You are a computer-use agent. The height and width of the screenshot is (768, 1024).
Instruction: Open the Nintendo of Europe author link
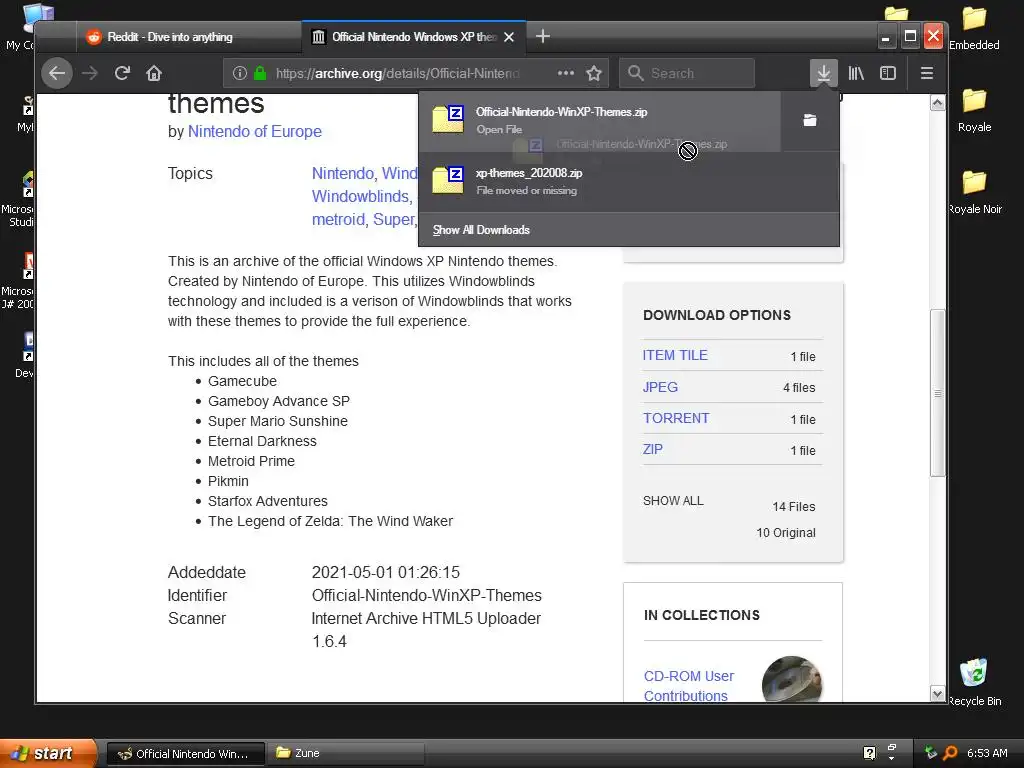click(255, 131)
